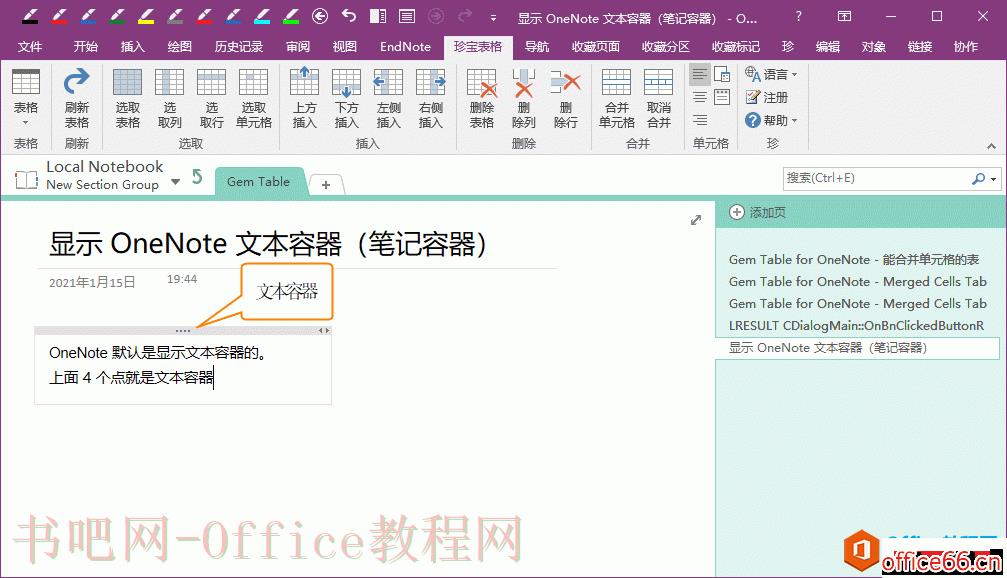Click the 注册 register button
The image size is (1007, 578).
tap(766, 98)
